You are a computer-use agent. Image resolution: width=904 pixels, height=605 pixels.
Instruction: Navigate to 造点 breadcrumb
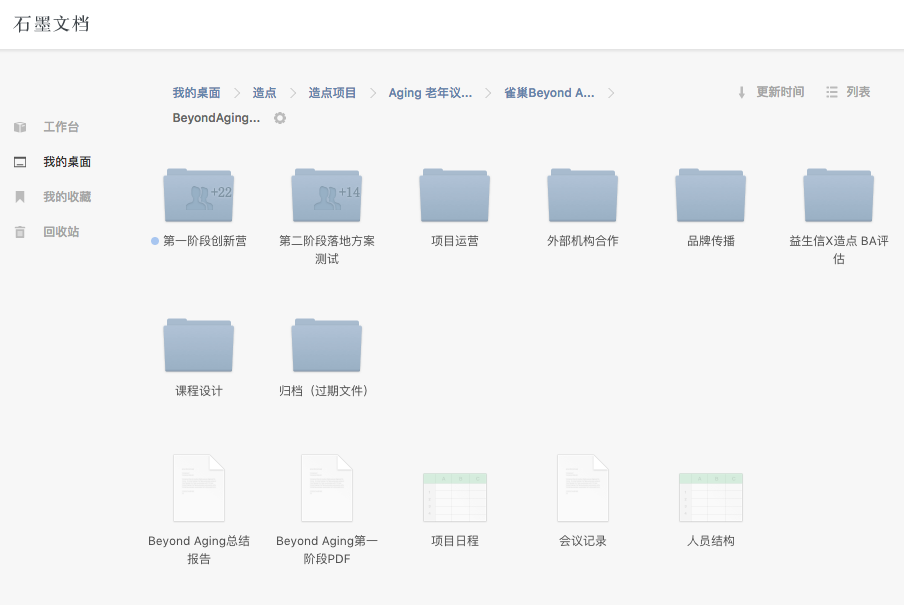coord(264,93)
